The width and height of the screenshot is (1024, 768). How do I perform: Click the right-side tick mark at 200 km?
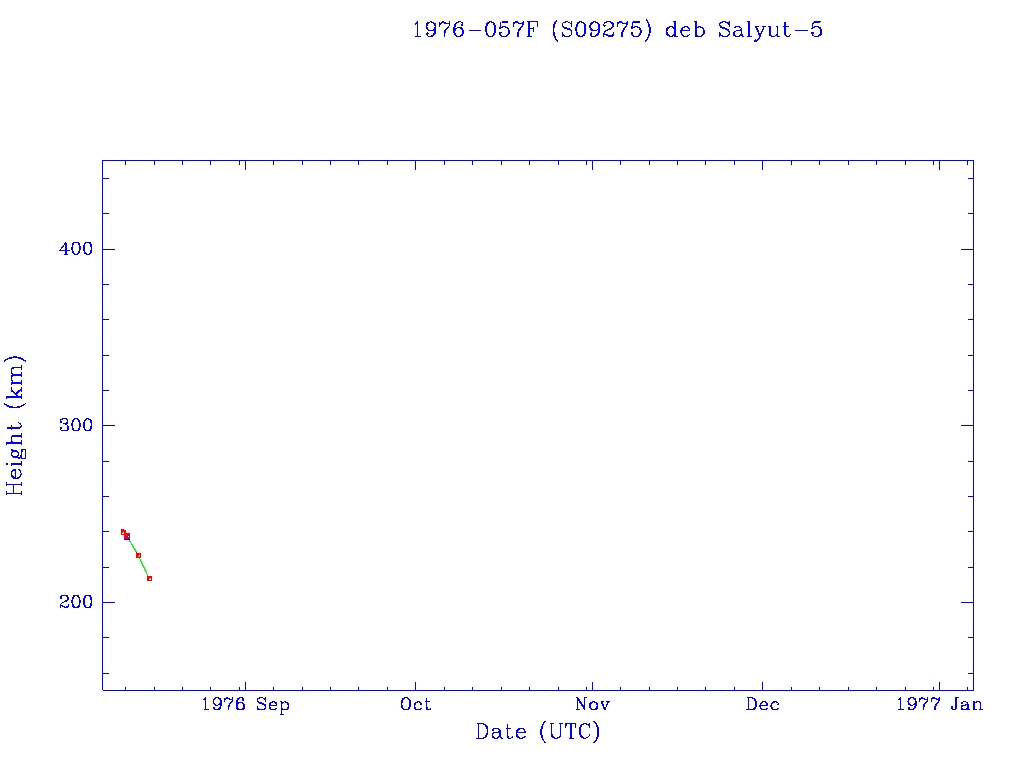[966, 602]
